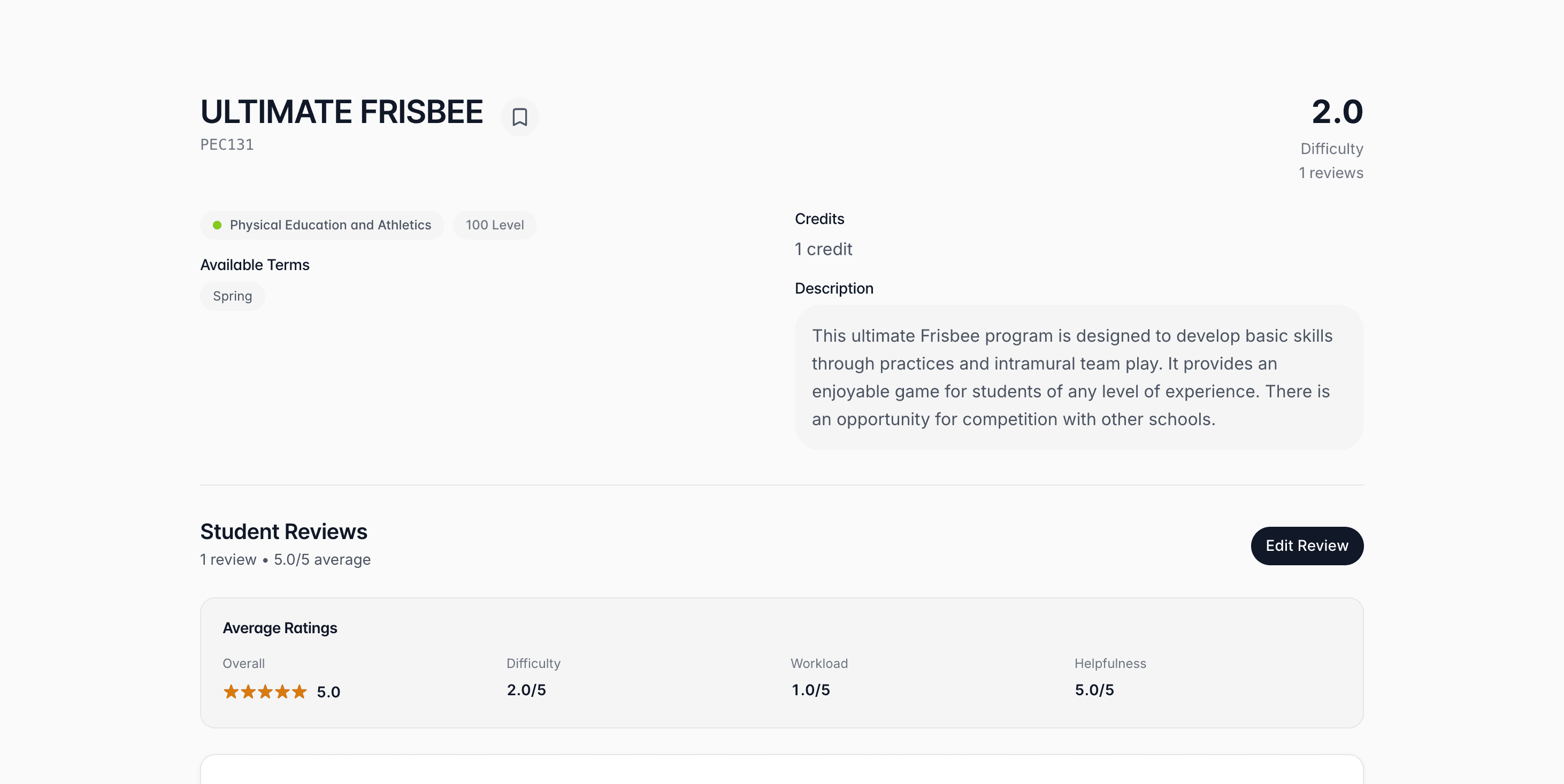
Task: Click the 1 reviews count
Action: pyautogui.click(x=1330, y=172)
